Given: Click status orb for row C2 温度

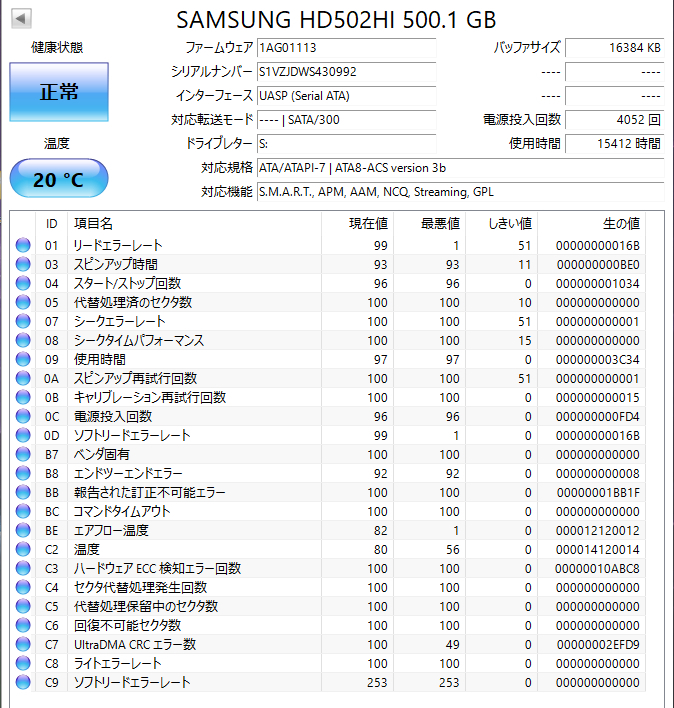Looking at the screenshot, I should point(23,549).
